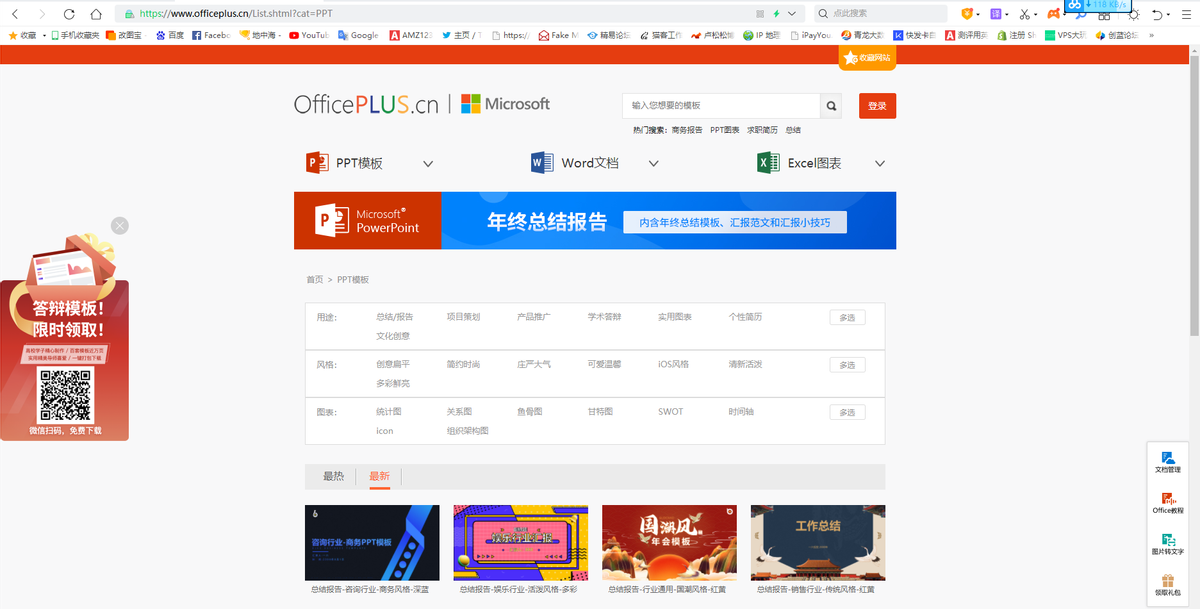
Task: Open the 国潮风年会模板 thumbnail
Action: [x=669, y=543]
